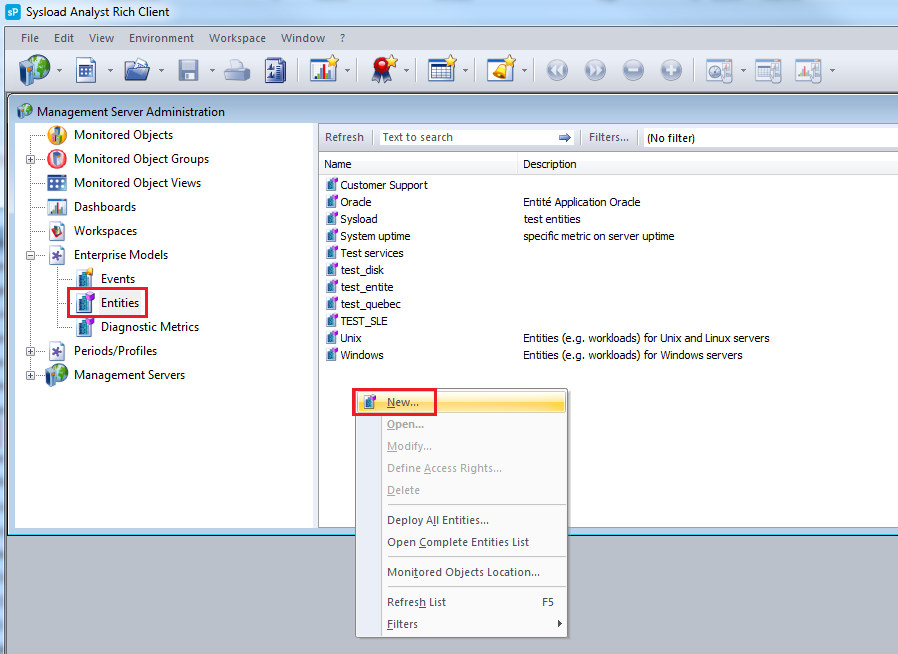Click the Sysload sP application icon
The width and height of the screenshot is (898, 654).
[x=13, y=12]
